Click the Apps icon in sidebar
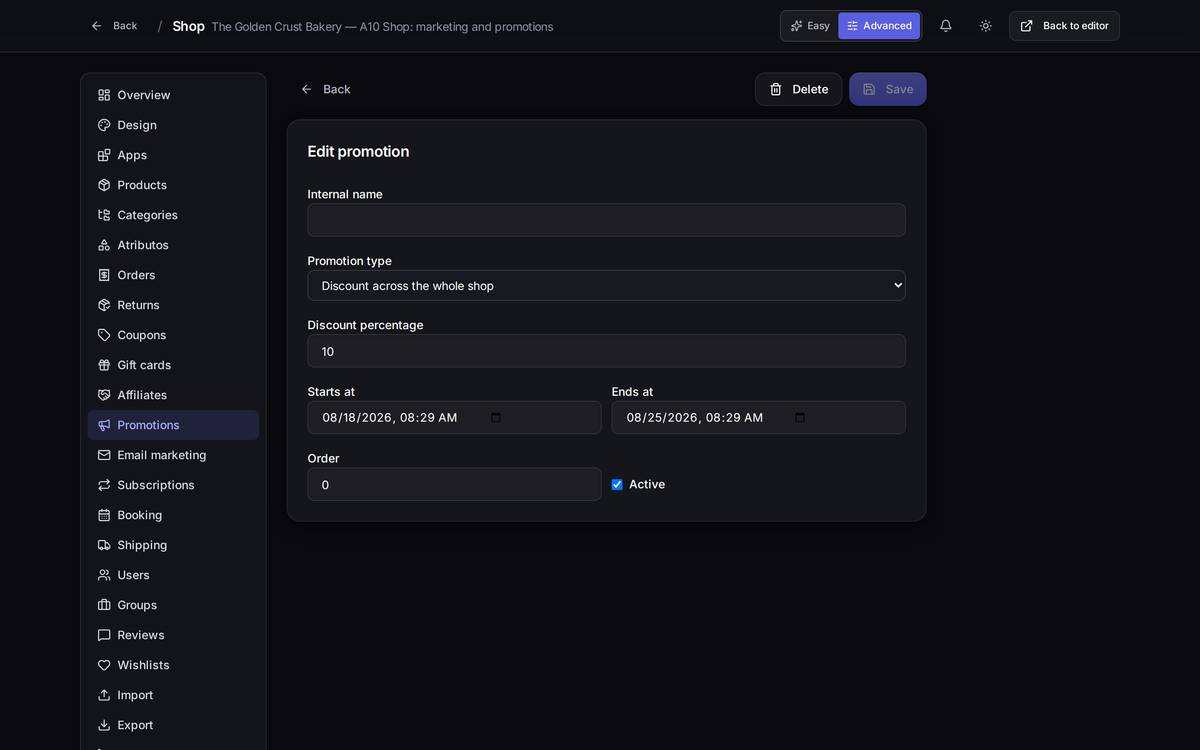Screen dimensions: 1200x750 [104, 155]
